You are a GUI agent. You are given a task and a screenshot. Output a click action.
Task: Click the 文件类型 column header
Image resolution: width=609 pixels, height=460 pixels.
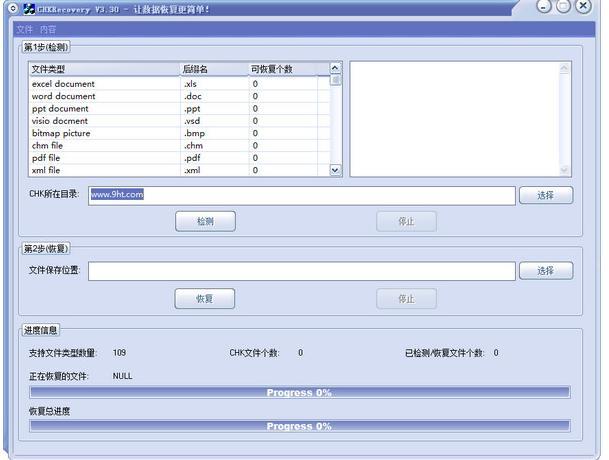[105, 69]
